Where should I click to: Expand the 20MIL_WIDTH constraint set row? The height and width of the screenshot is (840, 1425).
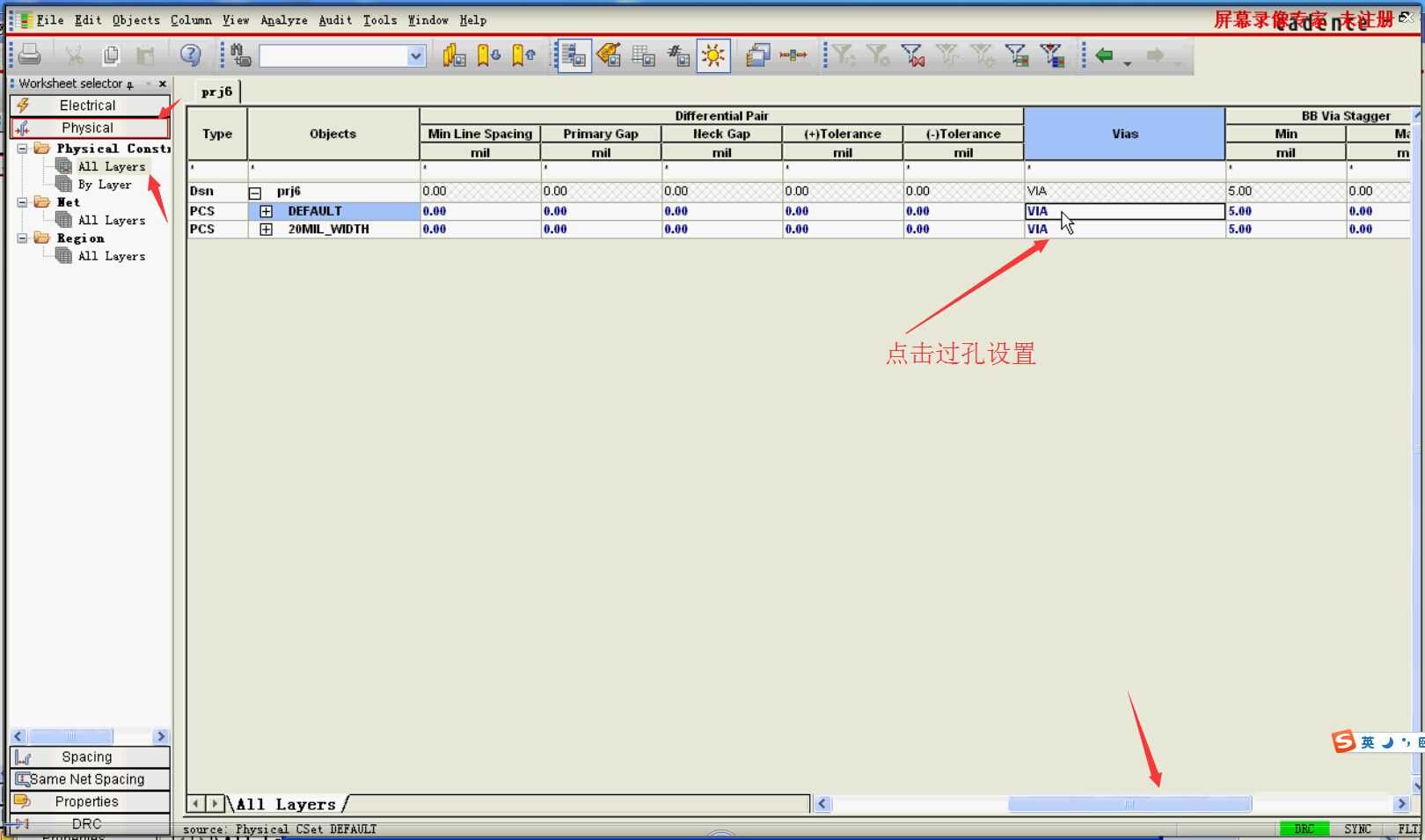[x=266, y=229]
